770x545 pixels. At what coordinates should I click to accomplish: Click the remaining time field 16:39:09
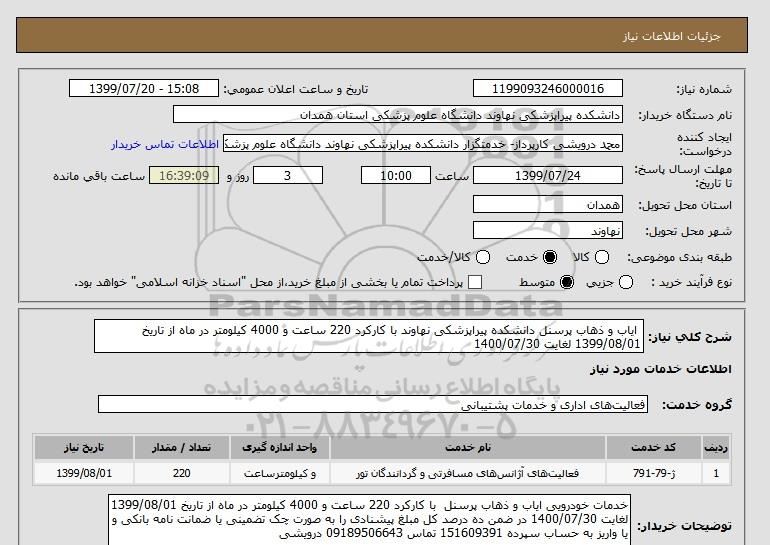[184, 175]
